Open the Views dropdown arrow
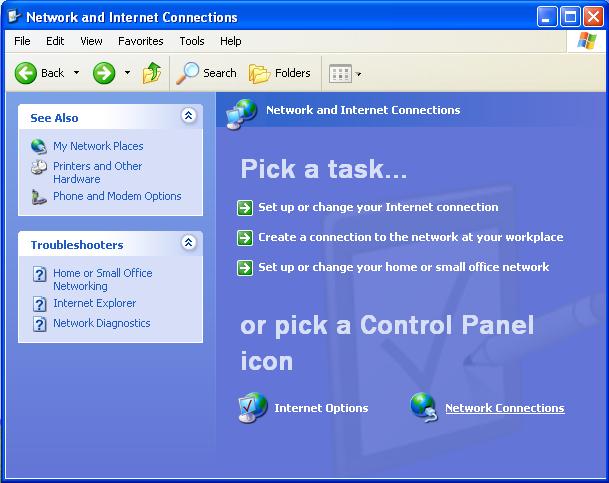609x483 pixels. 358,74
